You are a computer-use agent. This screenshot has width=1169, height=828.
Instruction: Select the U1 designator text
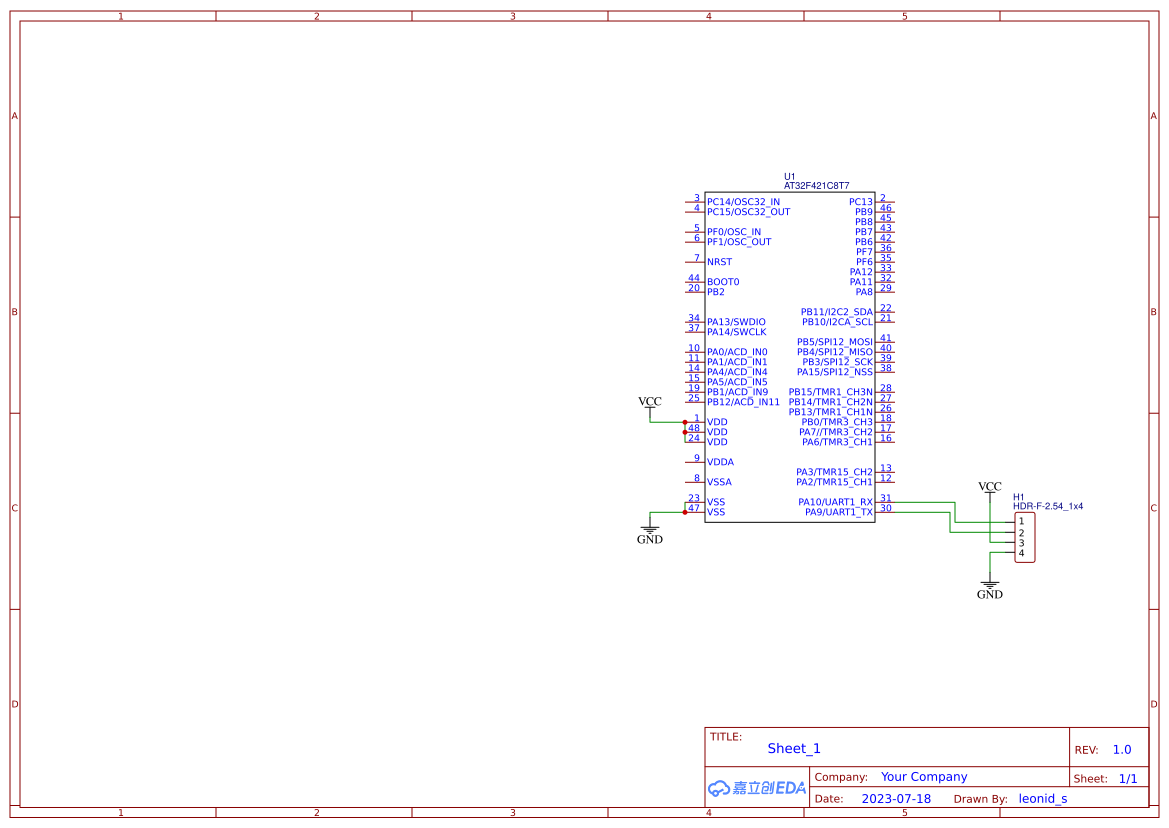click(x=790, y=177)
